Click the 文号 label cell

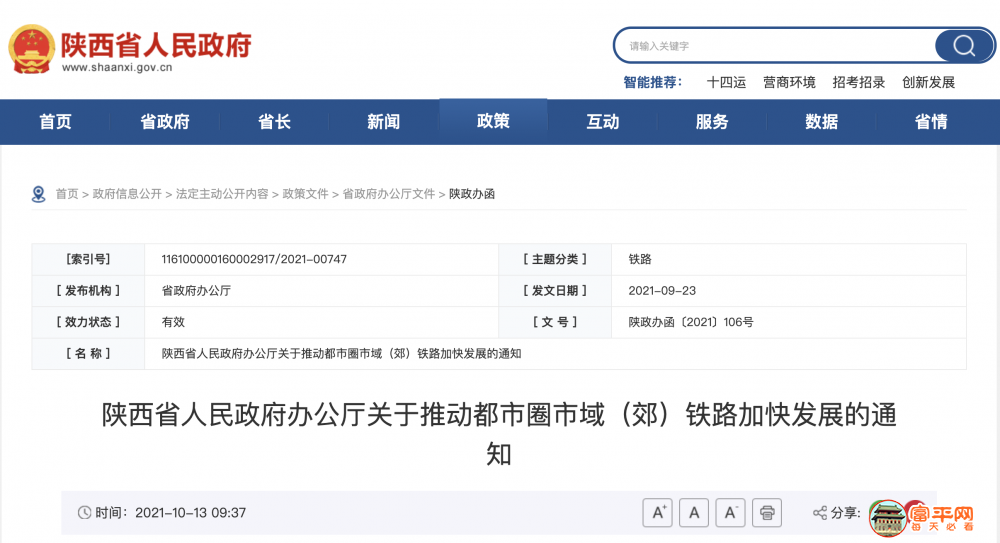point(555,322)
